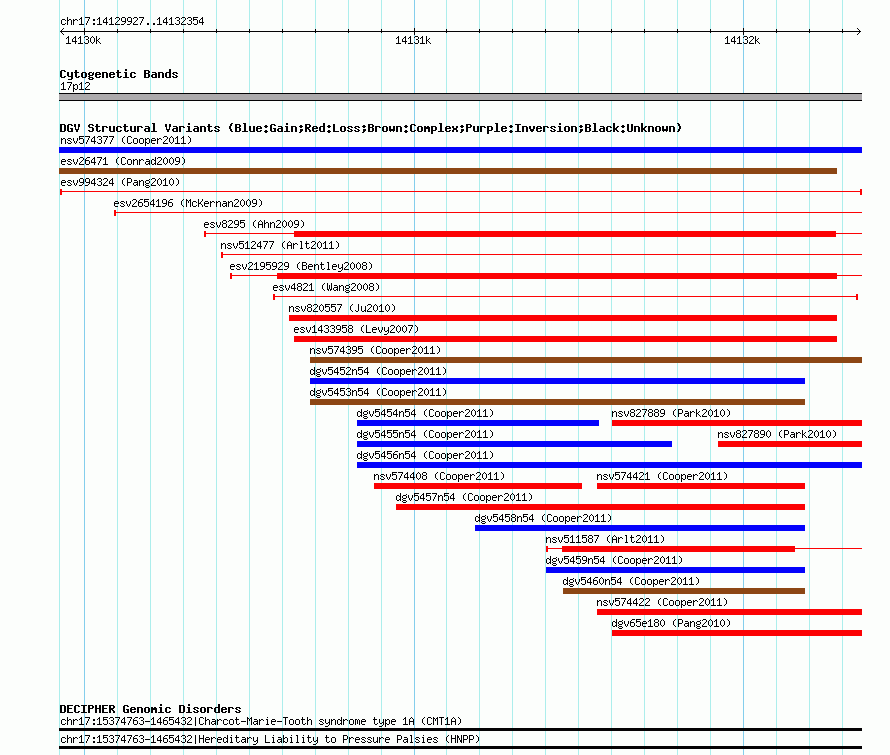Click the red nsv827890 loss bar
Screen dimensions: 890x755
click(x=790, y=444)
